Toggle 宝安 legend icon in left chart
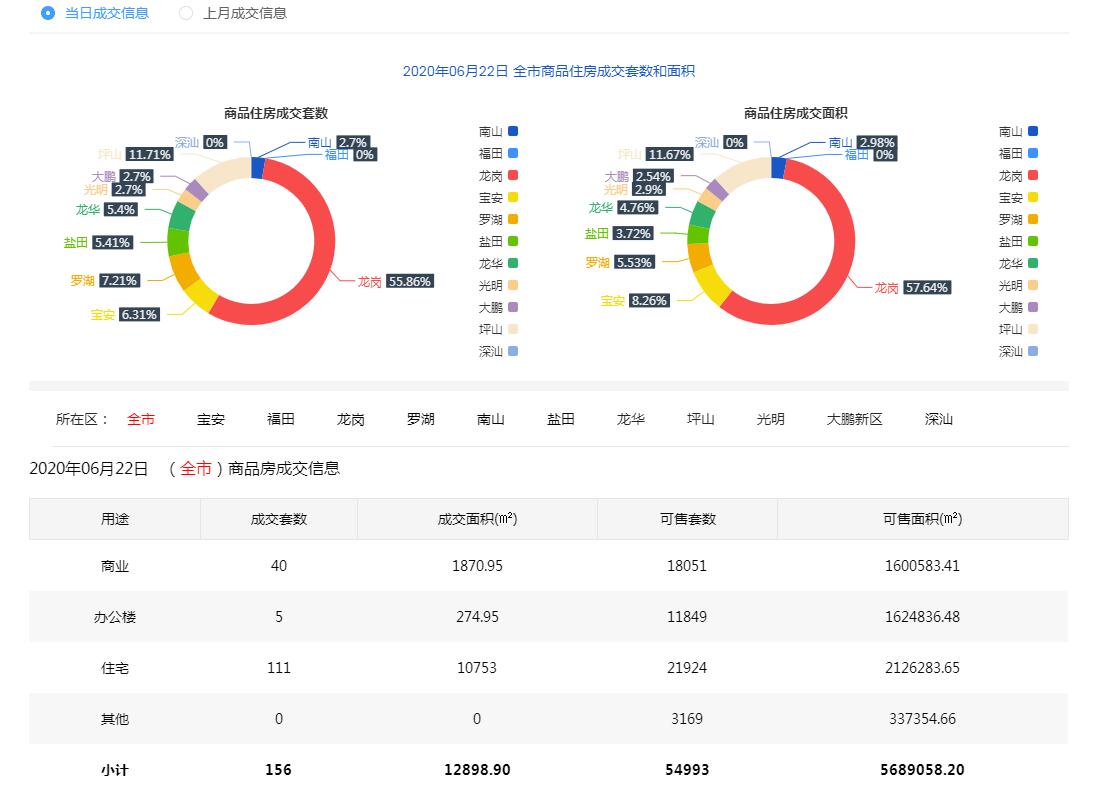The height and width of the screenshot is (792, 1095). 513,197
